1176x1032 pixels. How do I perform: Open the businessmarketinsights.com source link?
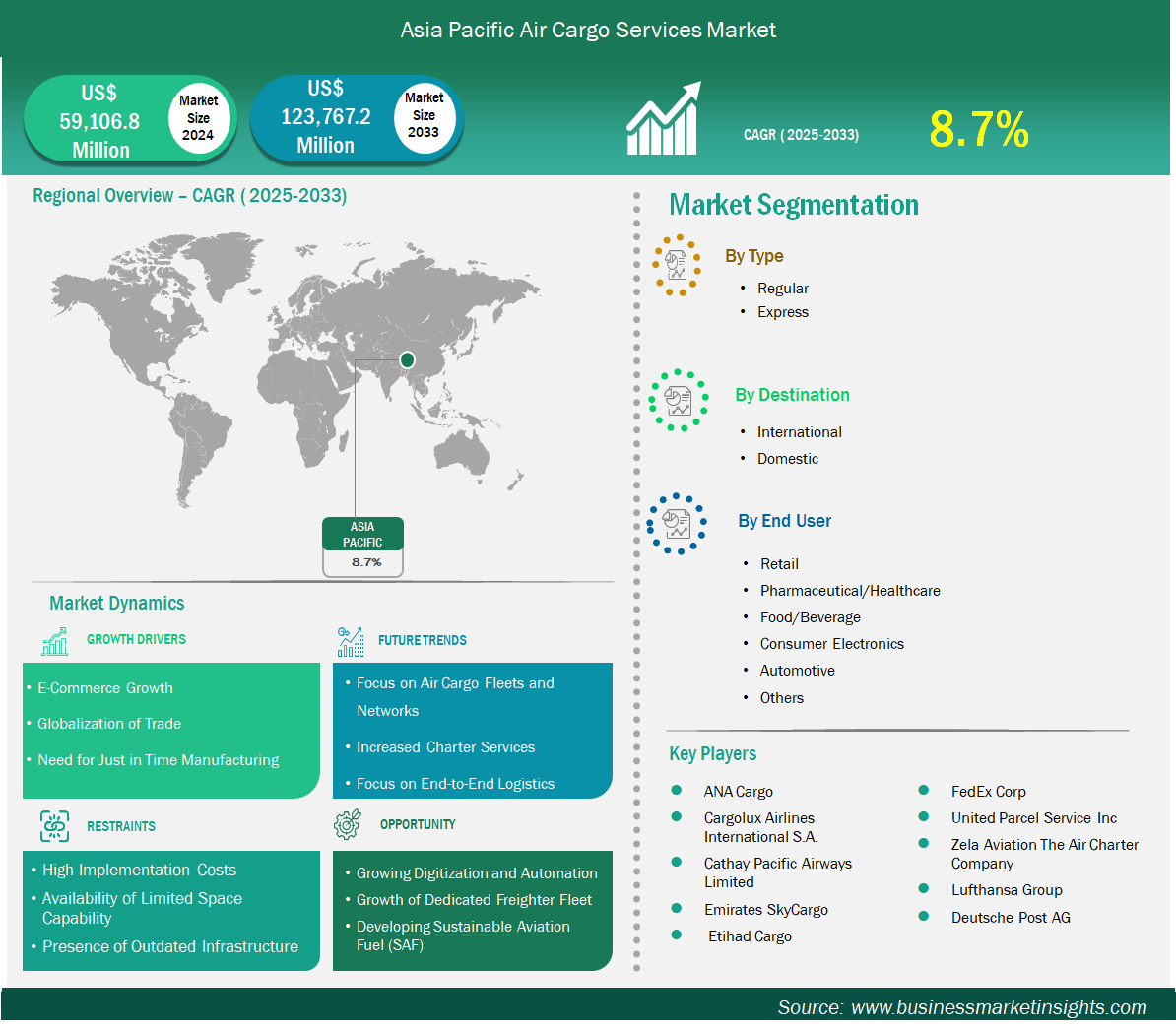(x=998, y=1007)
